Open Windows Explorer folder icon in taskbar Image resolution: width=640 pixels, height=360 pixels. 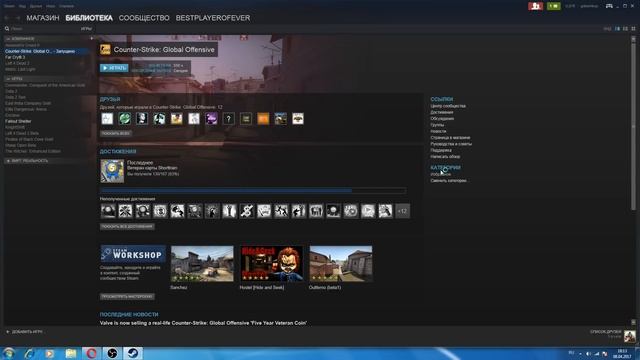pos(71,353)
